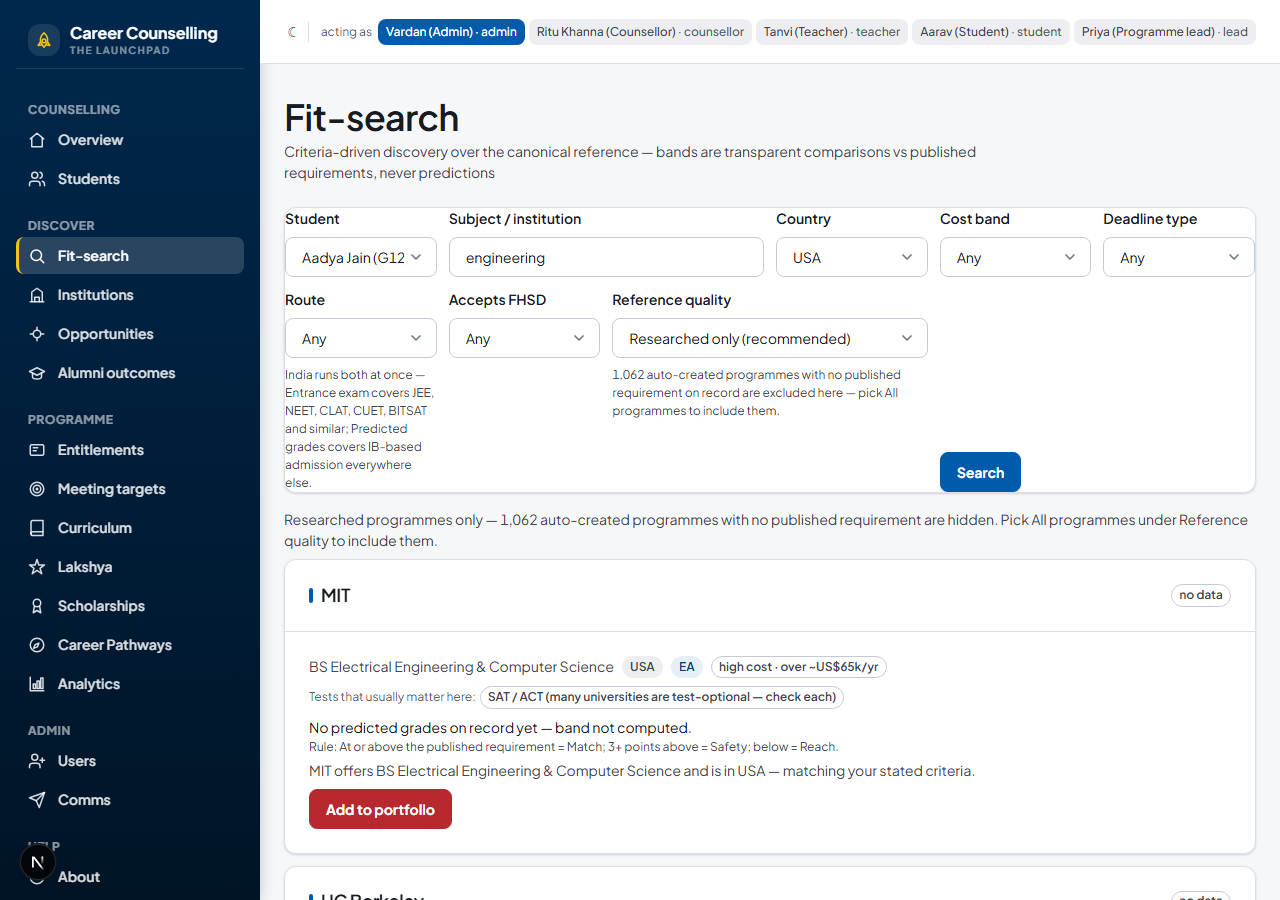The width and height of the screenshot is (1280, 900).
Task: Click the MIT card heading
Action: pos(335,595)
